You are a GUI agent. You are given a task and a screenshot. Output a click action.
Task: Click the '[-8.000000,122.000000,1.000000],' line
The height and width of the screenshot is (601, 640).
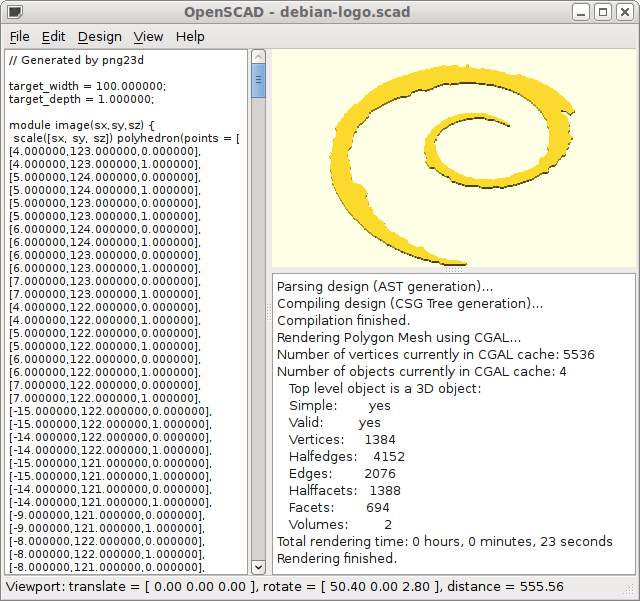click(107, 554)
